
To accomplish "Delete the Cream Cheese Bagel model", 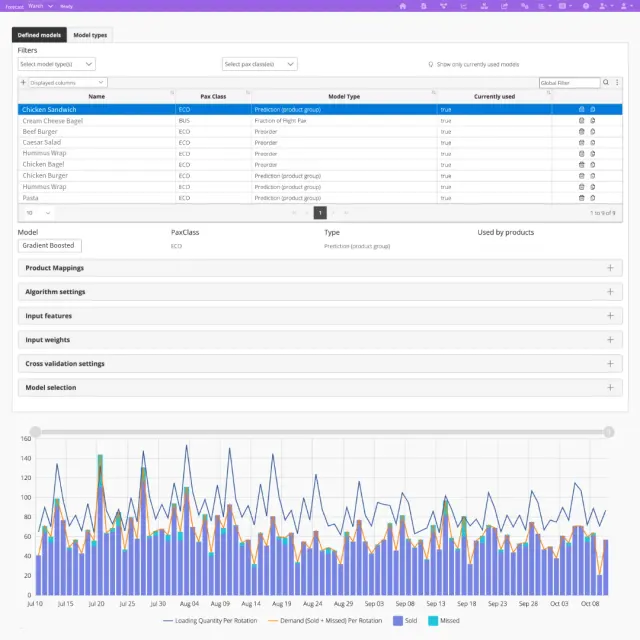I will [x=582, y=120].
